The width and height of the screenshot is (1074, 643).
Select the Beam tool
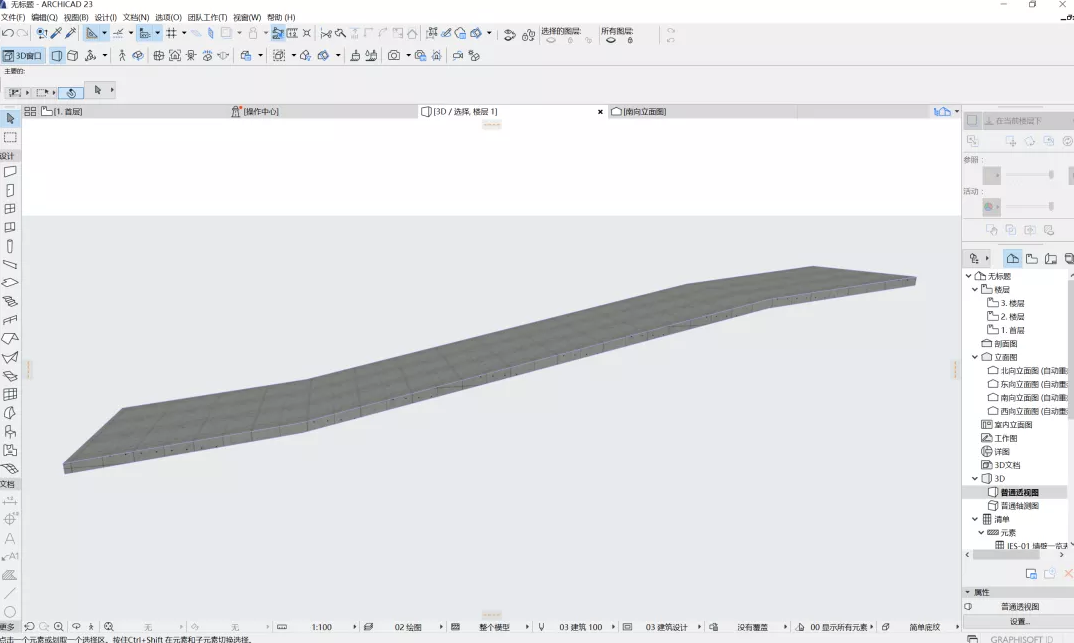10,264
